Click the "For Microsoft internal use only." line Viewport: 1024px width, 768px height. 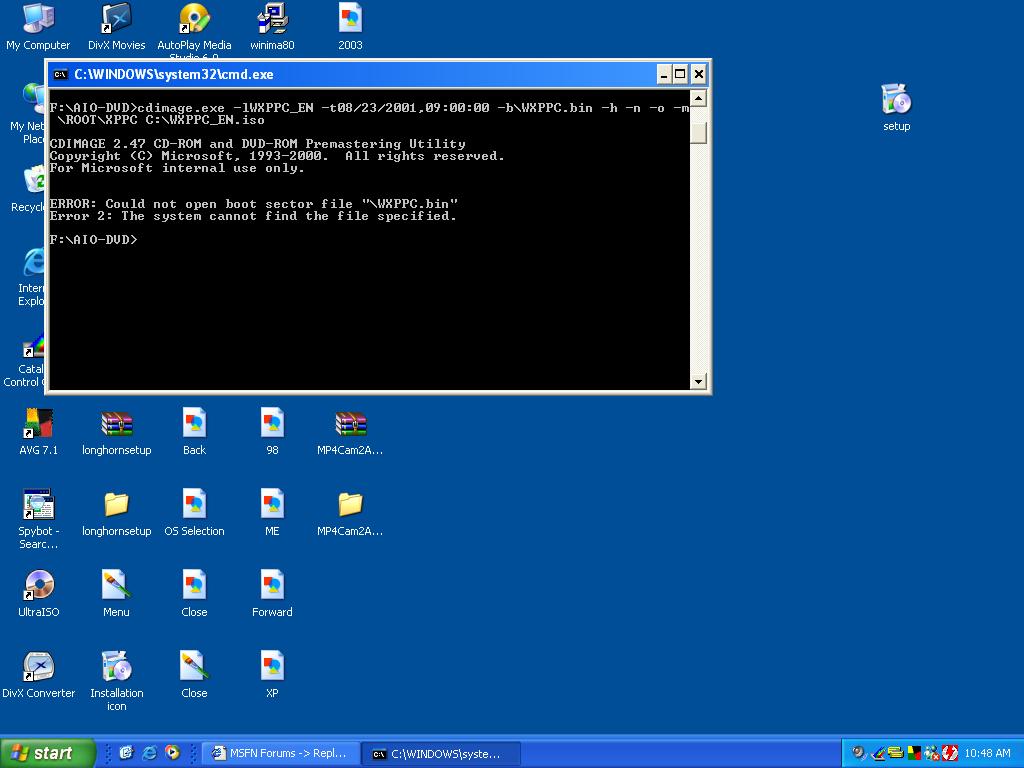pyautogui.click(x=177, y=168)
